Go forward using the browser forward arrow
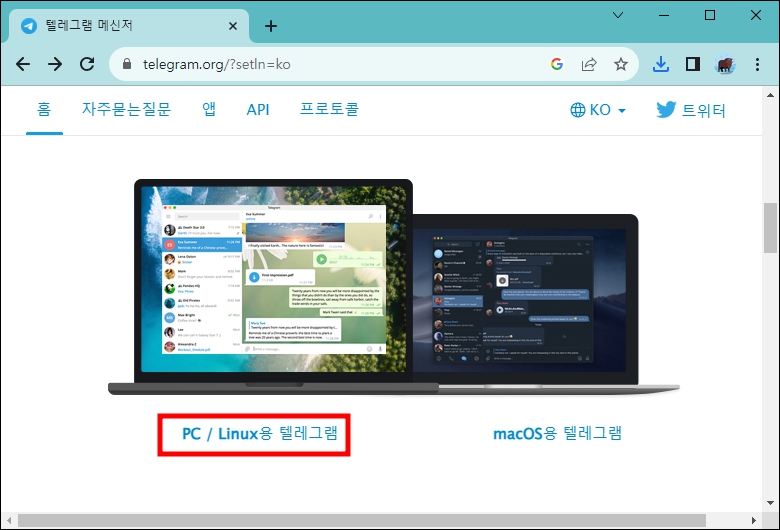 click(x=55, y=64)
